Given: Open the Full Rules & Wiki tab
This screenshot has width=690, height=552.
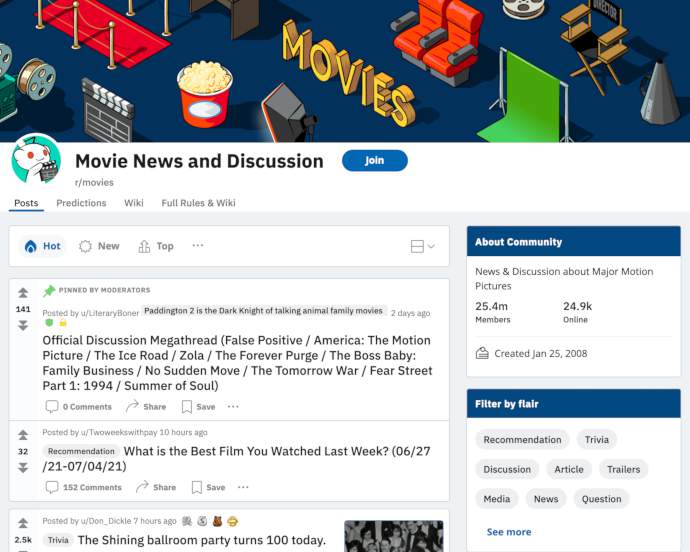Looking at the screenshot, I should (x=198, y=203).
